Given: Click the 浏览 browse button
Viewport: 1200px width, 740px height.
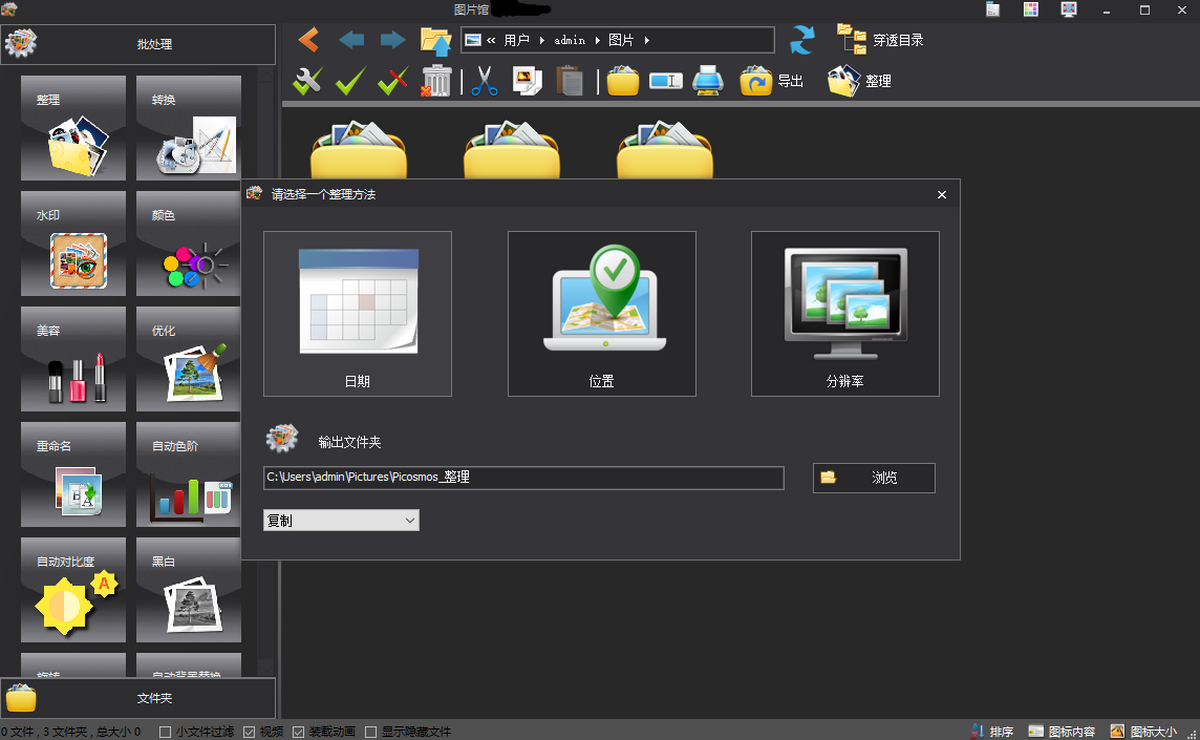Looking at the screenshot, I should [874, 478].
